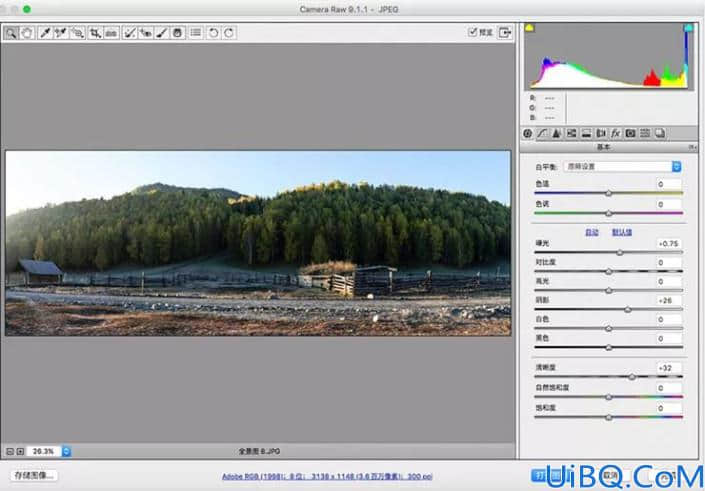705x491 pixels.
Task: Select the Crop tool
Action: [x=95, y=33]
